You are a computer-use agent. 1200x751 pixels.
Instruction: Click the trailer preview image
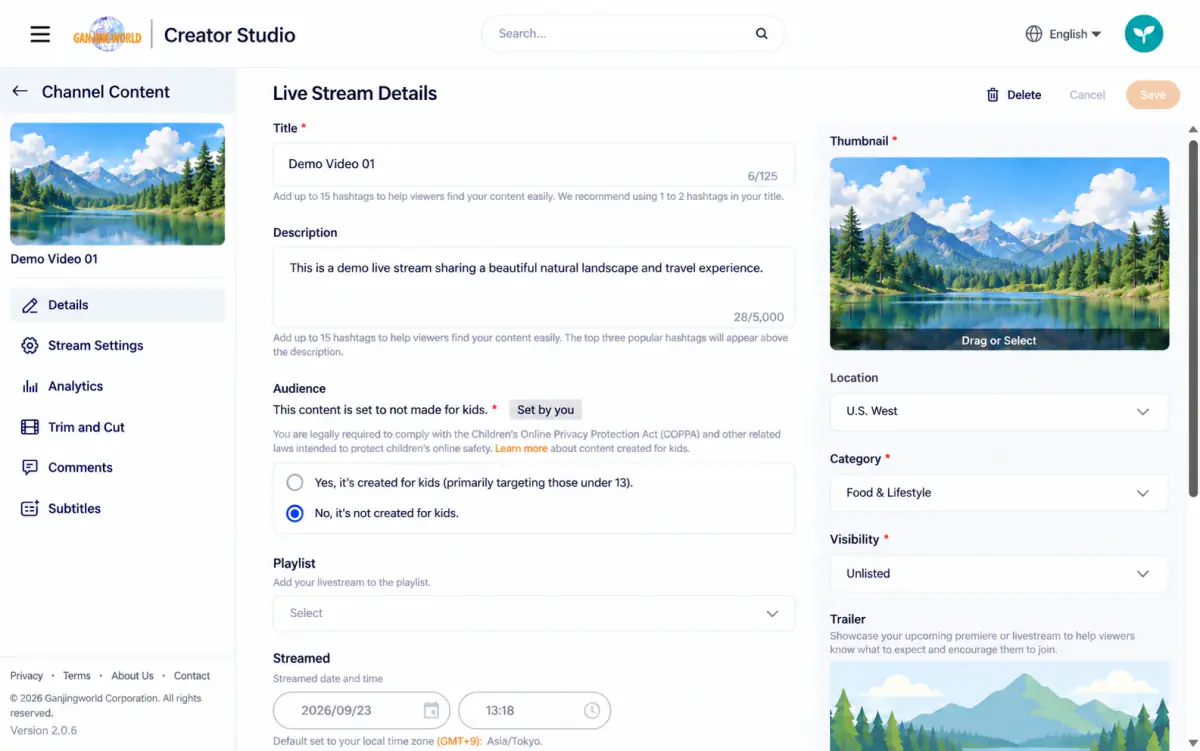(999, 706)
